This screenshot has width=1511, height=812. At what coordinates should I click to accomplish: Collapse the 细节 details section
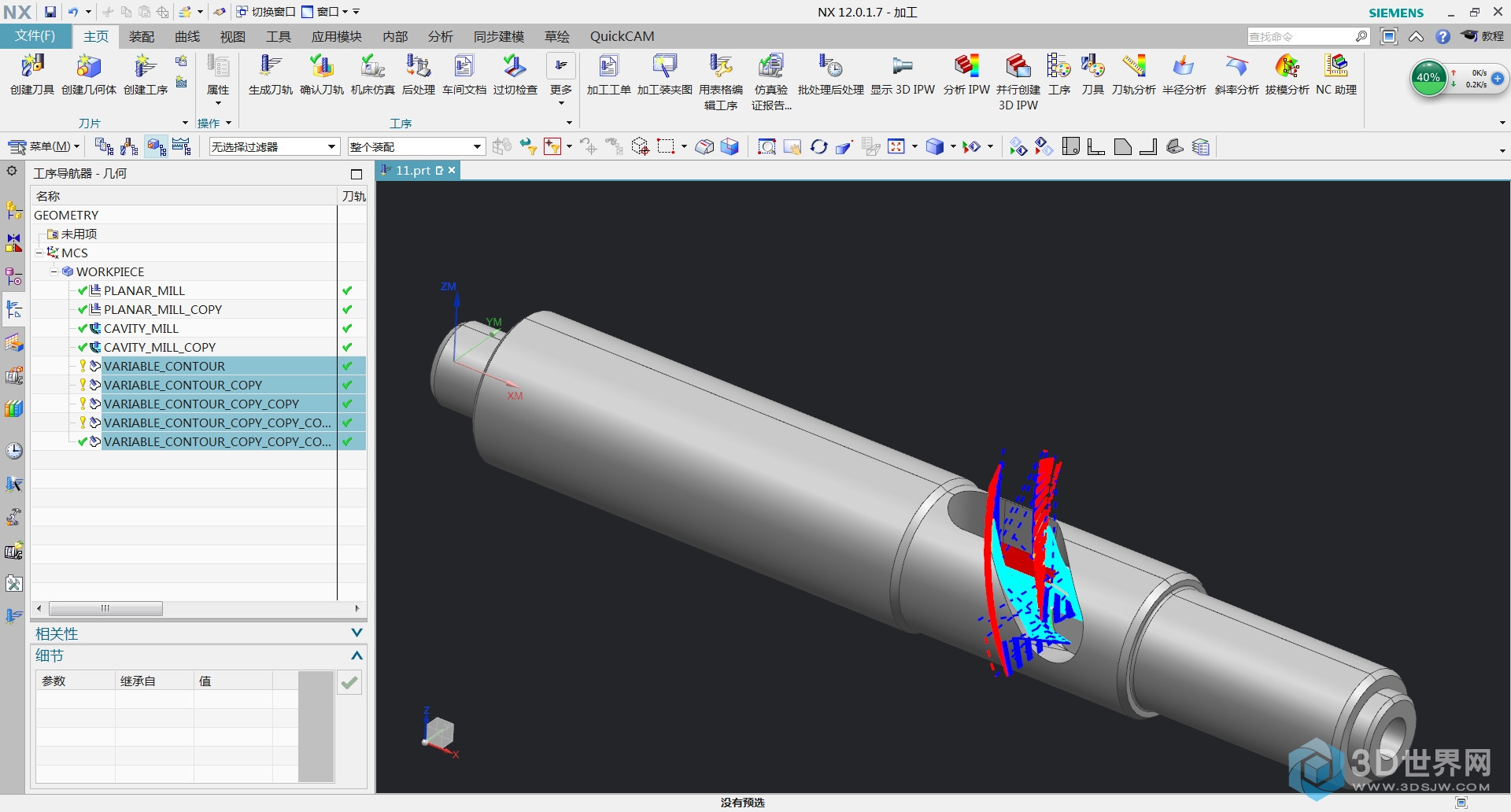tap(357, 655)
